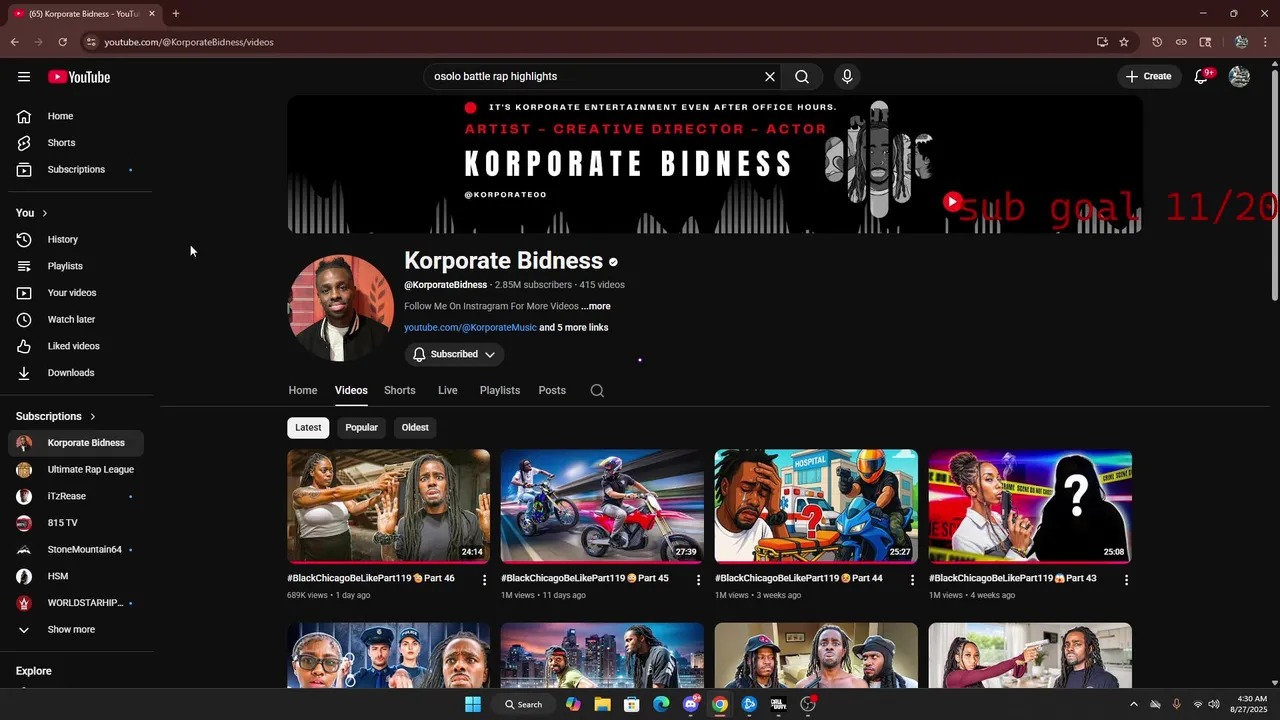Open the Subscribed notification dropdown
The image size is (1280, 720).
(x=454, y=354)
